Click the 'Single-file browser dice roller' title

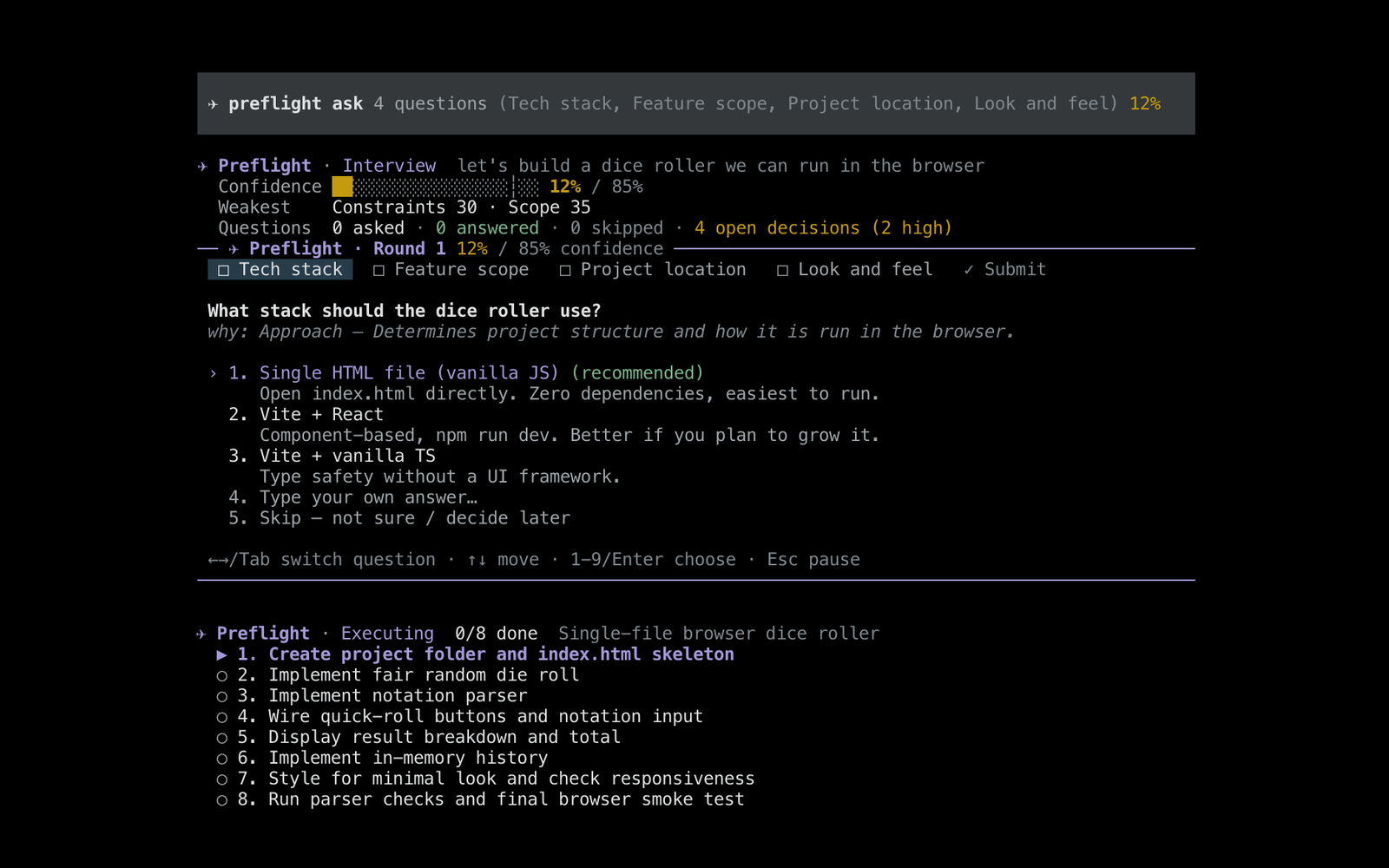pyautogui.click(x=719, y=634)
